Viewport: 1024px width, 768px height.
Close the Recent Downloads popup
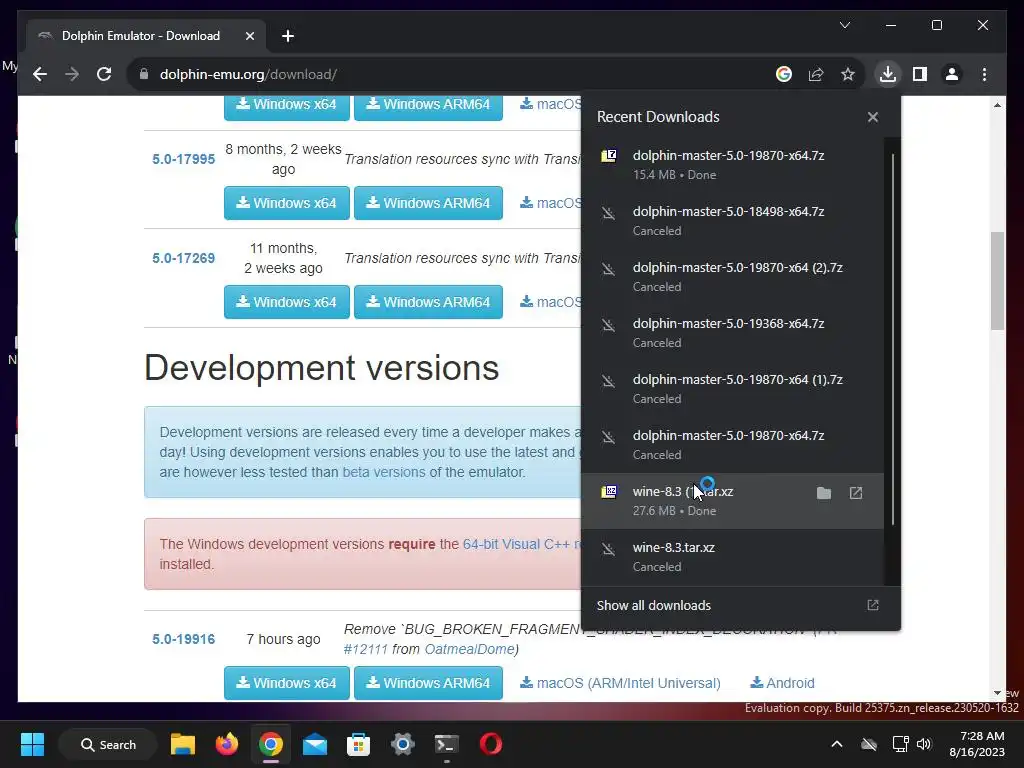pyautogui.click(x=872, y=117)
